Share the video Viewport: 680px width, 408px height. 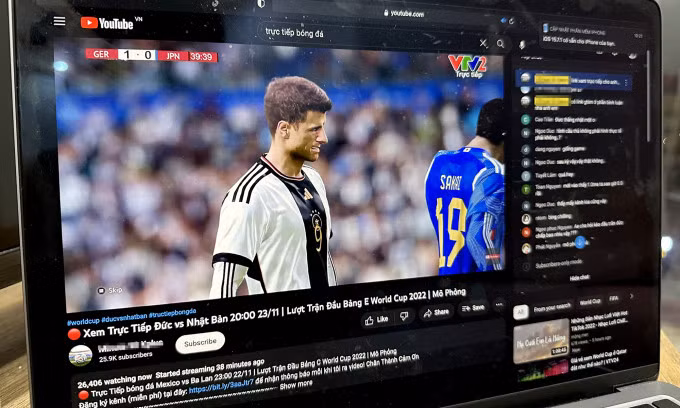click(436, 312)
